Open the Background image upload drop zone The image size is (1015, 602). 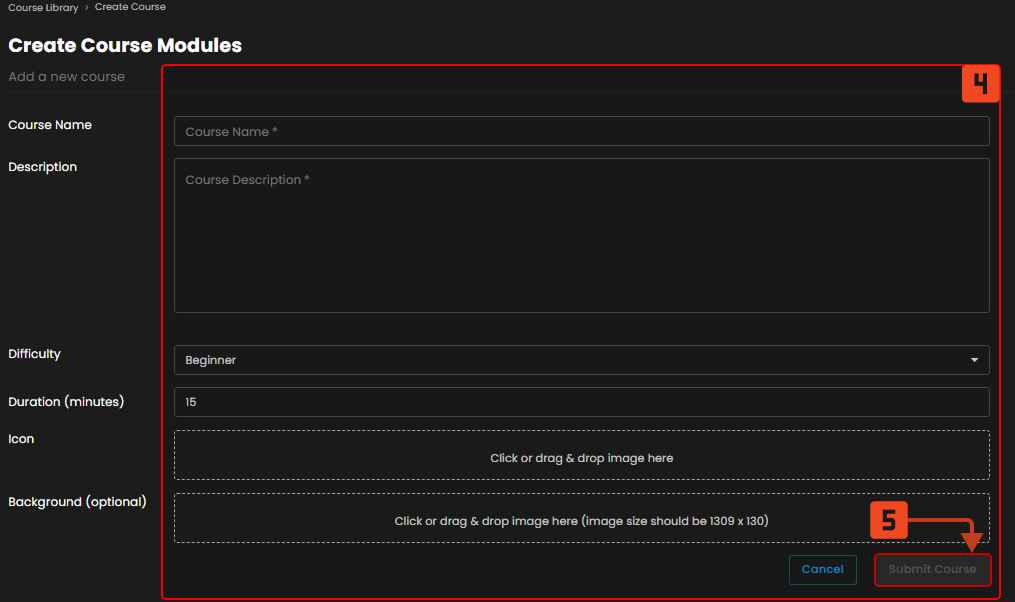pyautogui.click(x=581, y=518)
